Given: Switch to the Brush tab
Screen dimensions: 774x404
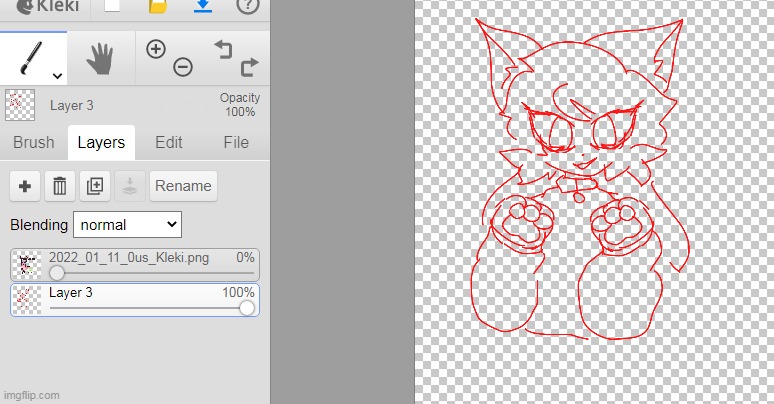Looking at the screenshot, I should click(33, 142).
